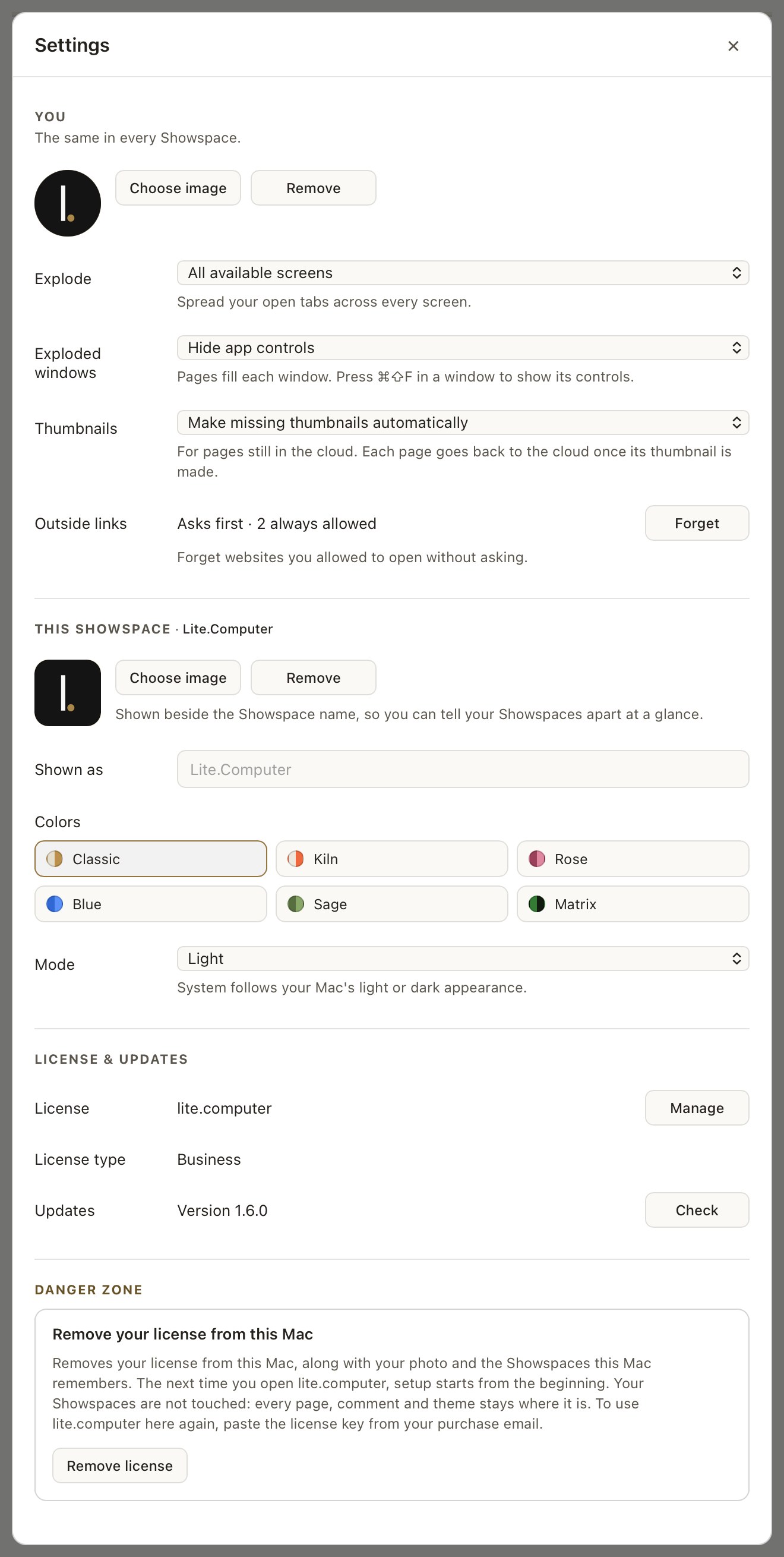Click Remove license in Danger Zone
Viewport: 784px width, 1557px height.
coord(119,1465)
